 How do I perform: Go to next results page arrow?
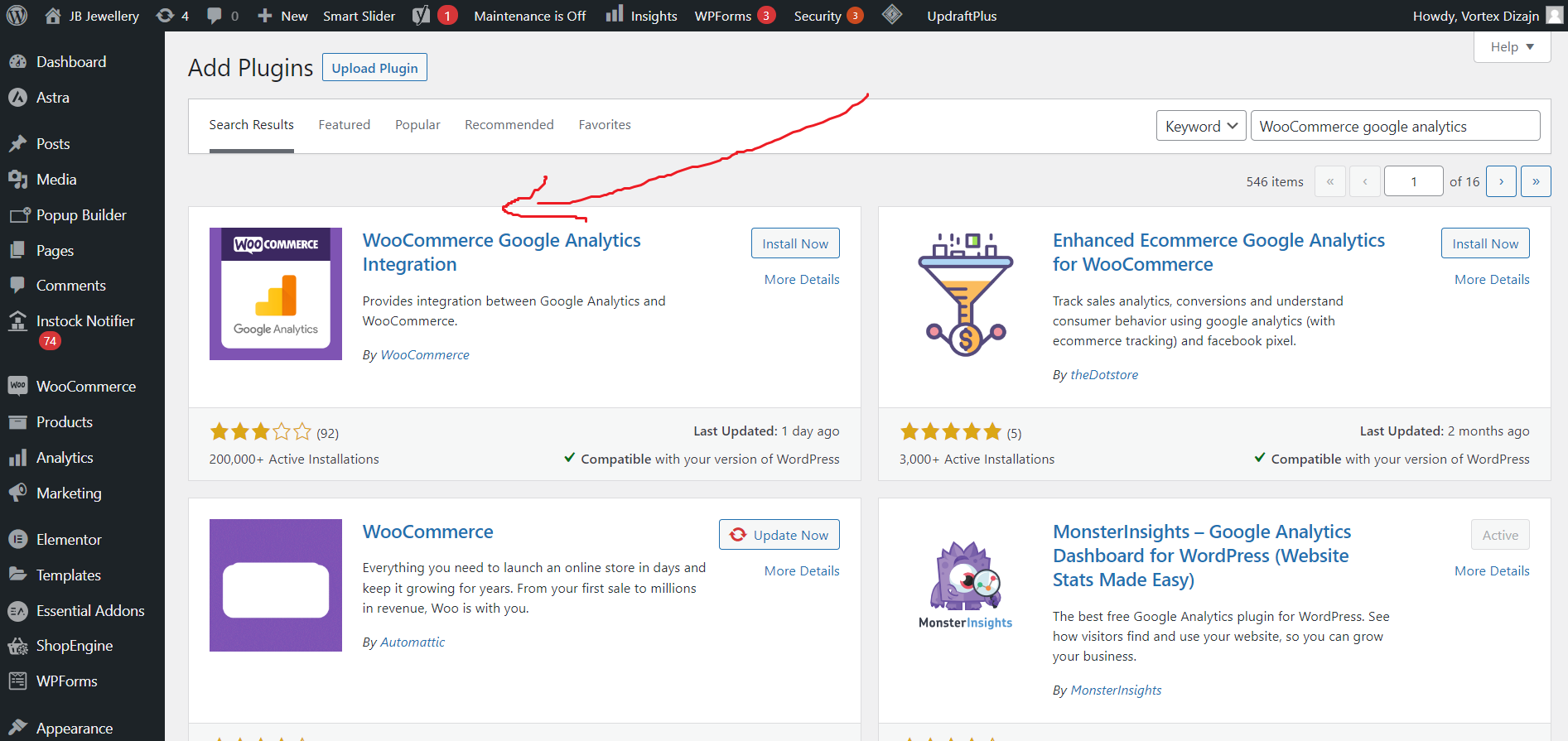[1501, 181]
